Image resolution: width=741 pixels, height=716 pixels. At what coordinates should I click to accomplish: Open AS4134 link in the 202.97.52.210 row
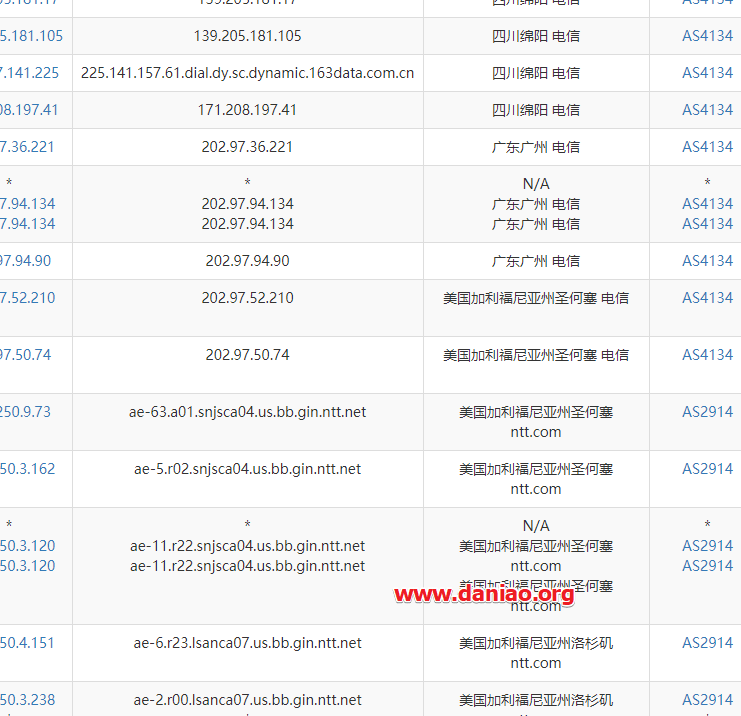707,298
